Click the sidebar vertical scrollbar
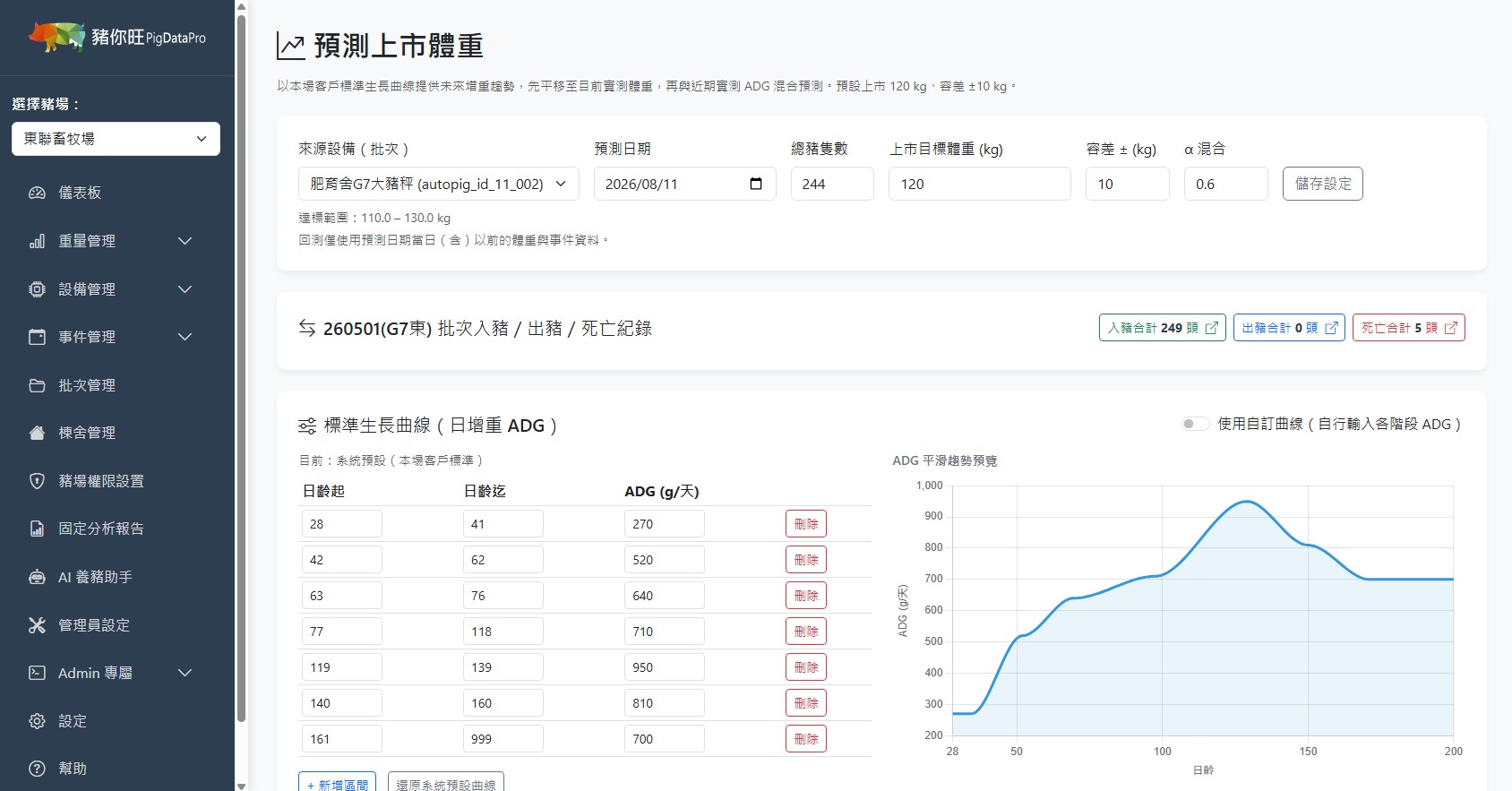 [x=241, y=367]
